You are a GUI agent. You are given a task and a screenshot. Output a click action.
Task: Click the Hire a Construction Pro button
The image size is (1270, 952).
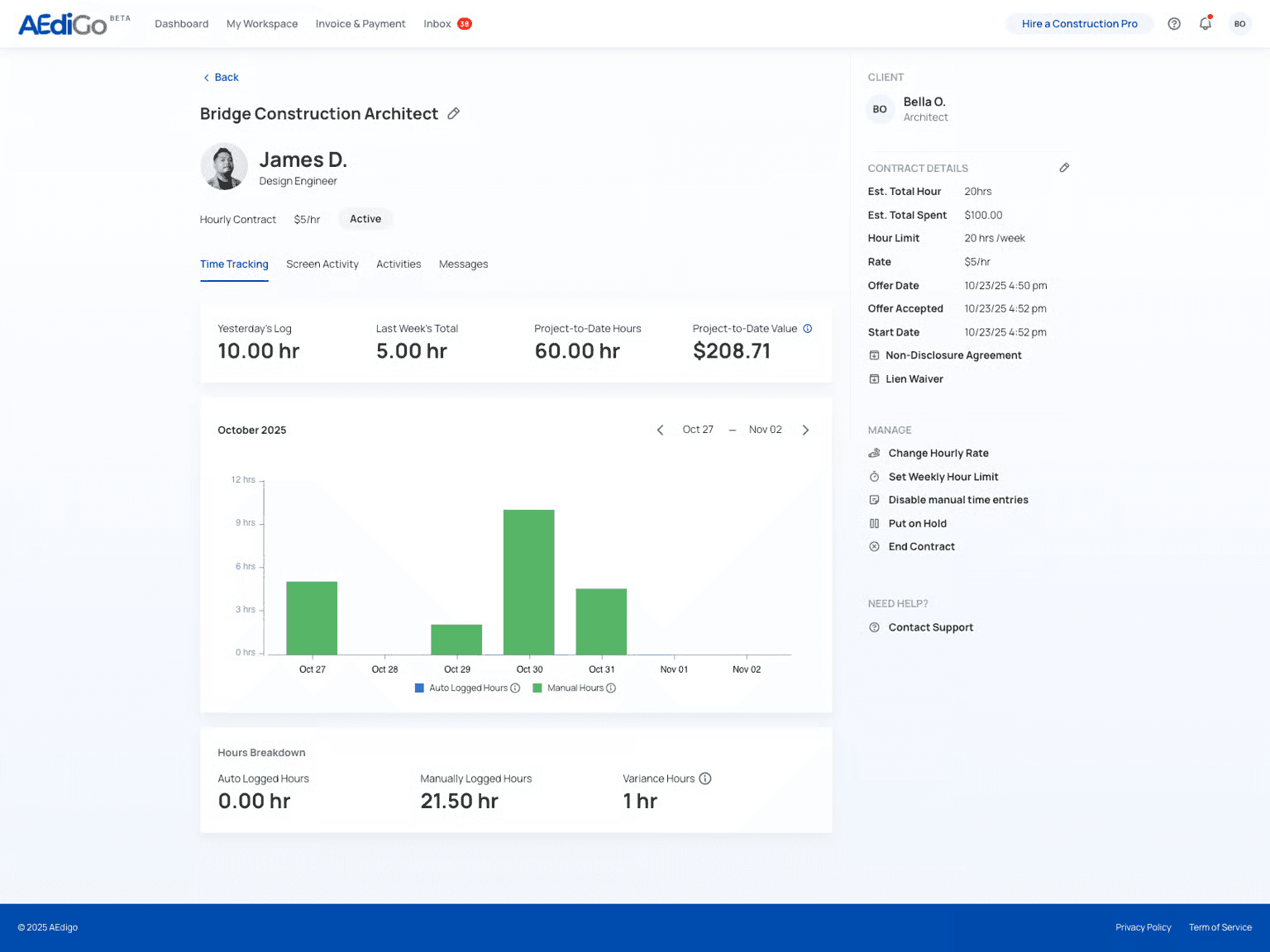tap(1080, 23)
